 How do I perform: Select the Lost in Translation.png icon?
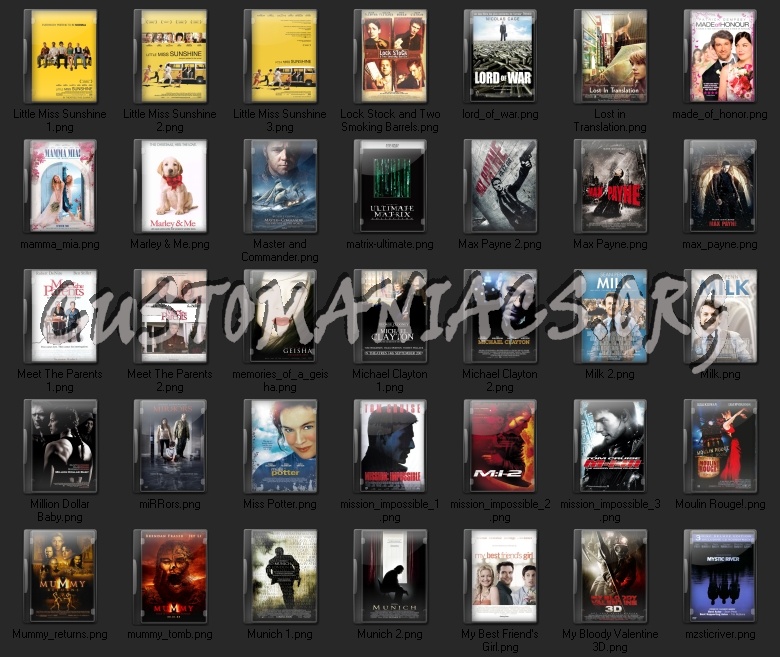pos(610,56)
